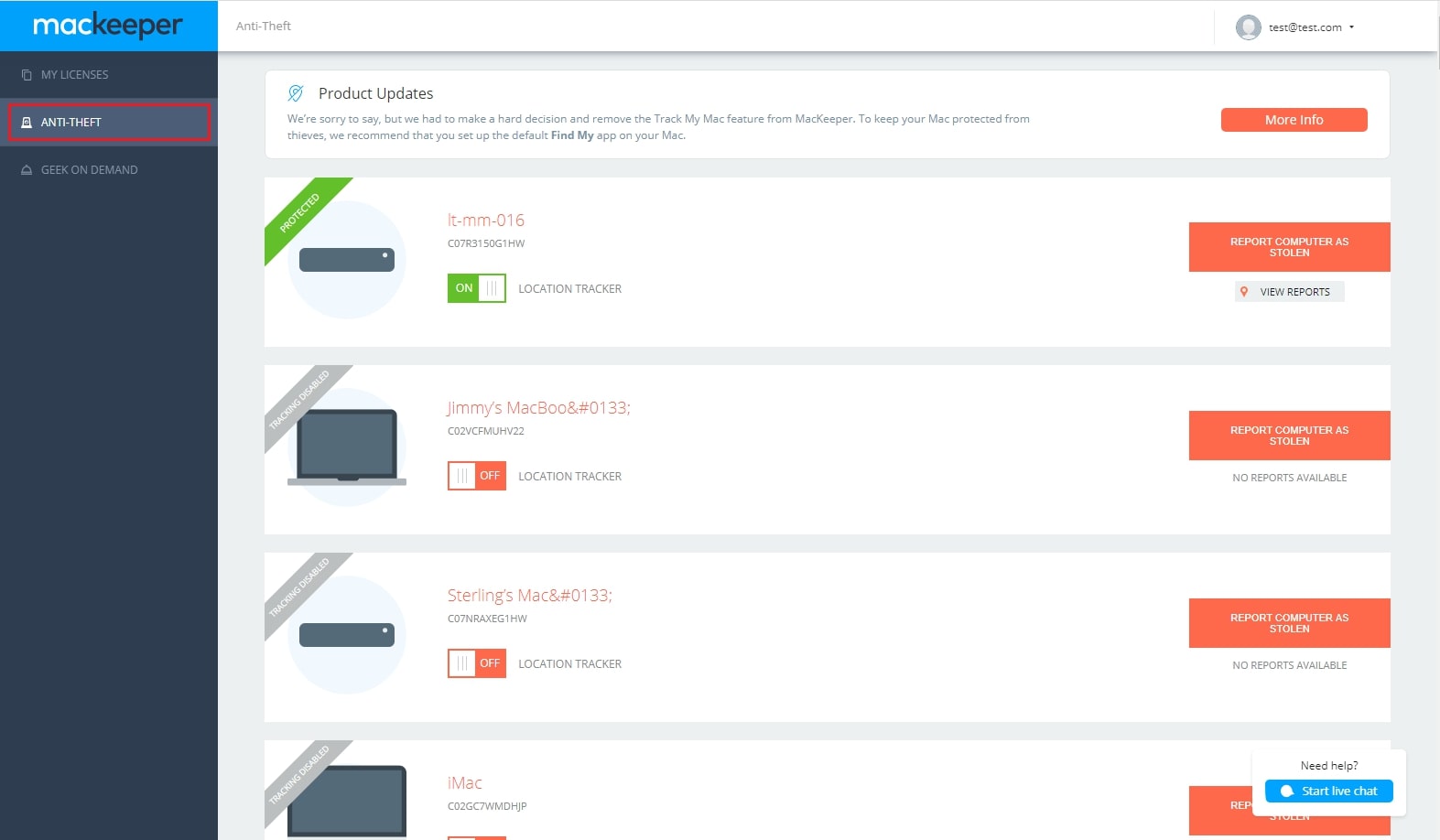Open View Reports for lt-mm-016

1289,292
